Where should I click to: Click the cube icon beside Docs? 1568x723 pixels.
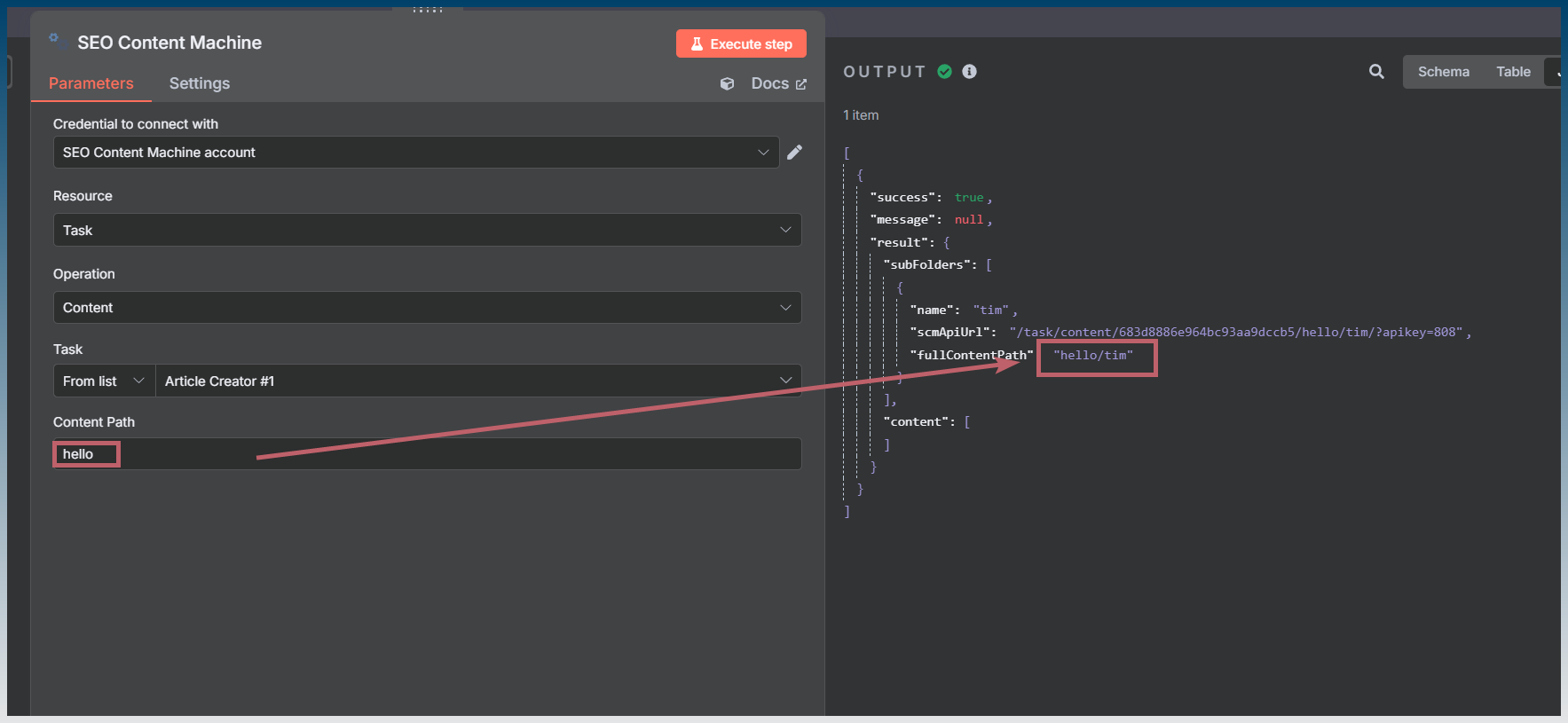[728, 83]
